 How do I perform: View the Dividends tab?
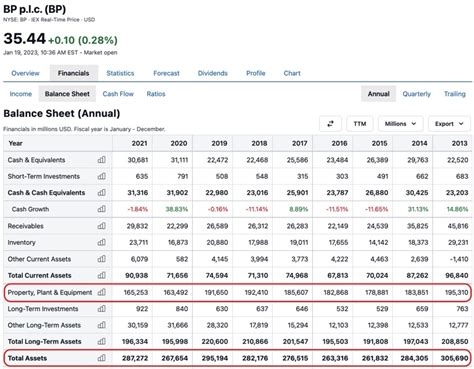click(213, 73)
